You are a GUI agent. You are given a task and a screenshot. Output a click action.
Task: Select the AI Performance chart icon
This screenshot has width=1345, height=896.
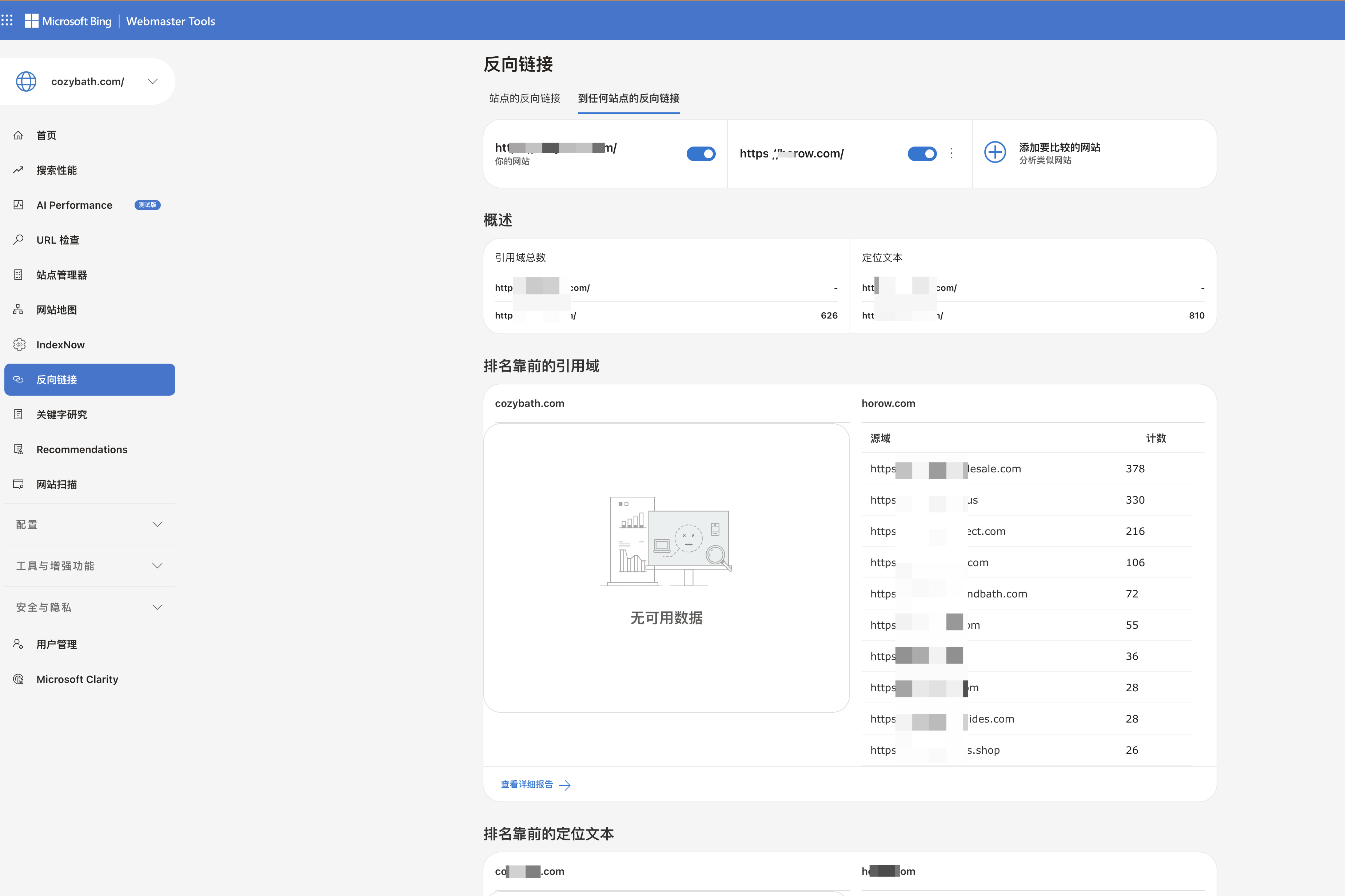tap(18, 205)
